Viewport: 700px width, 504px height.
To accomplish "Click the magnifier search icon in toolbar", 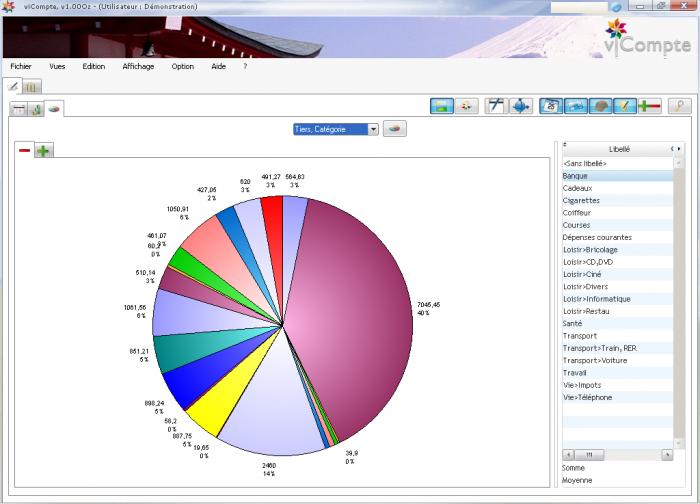I will (x=679, y=105).
